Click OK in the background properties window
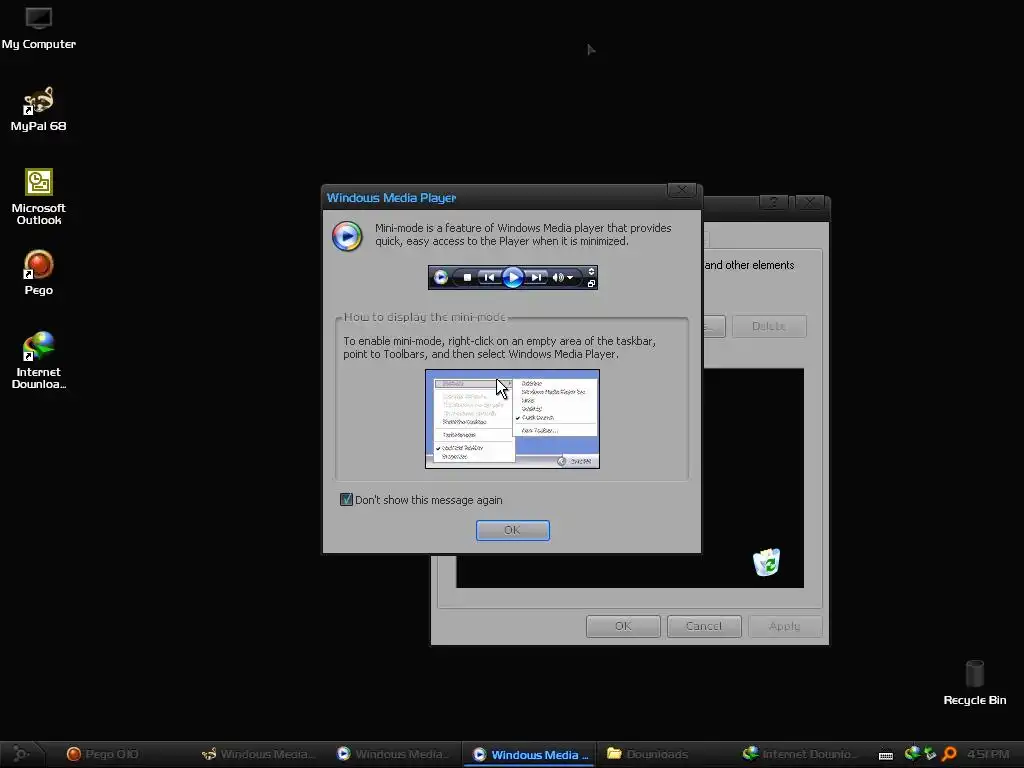Image resolution: width=1024 pixels, height=768 pixels. click(623, 626)
